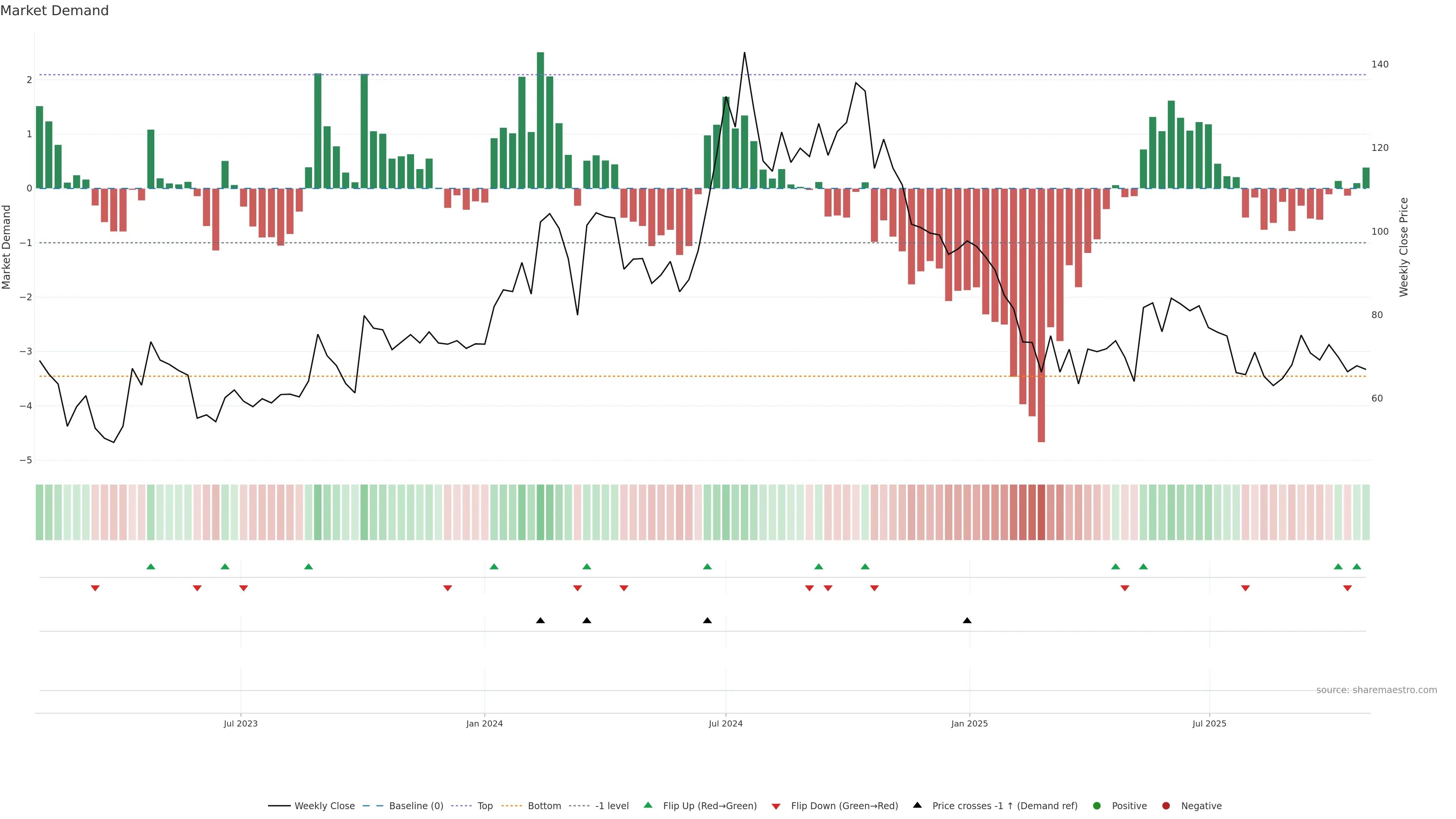The height and width of the screenshot is (819, 1456).
Task: Click red Flip Down triangle legend icon
Action: (776, 806)
